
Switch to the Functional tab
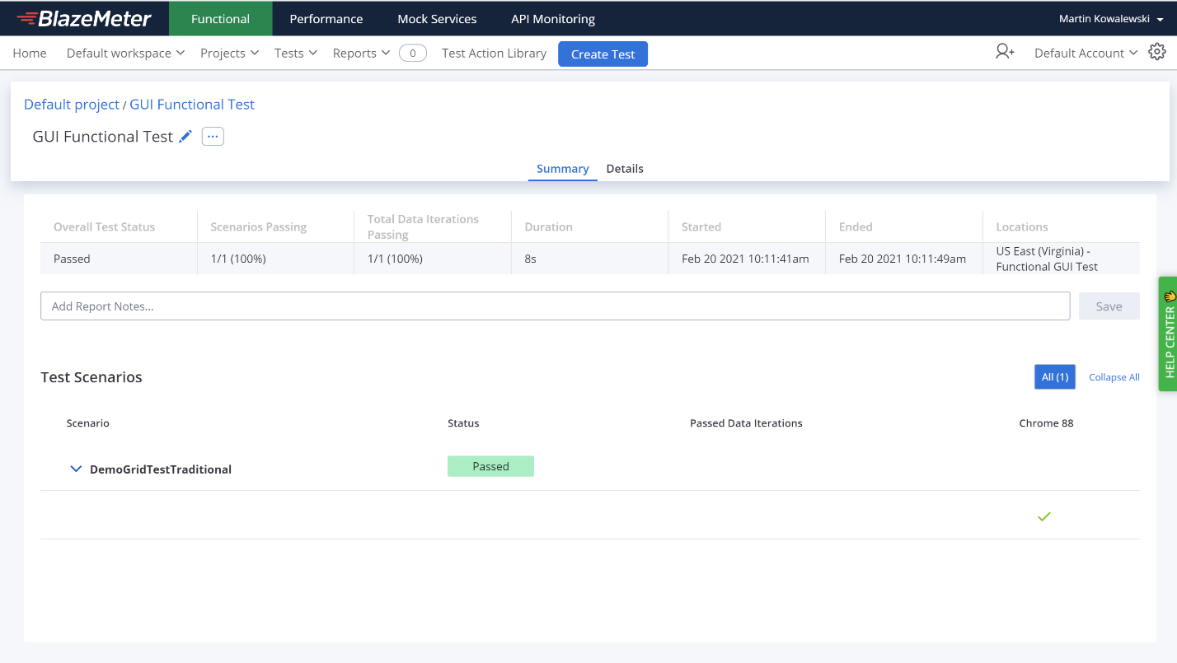tap(221, 19)
